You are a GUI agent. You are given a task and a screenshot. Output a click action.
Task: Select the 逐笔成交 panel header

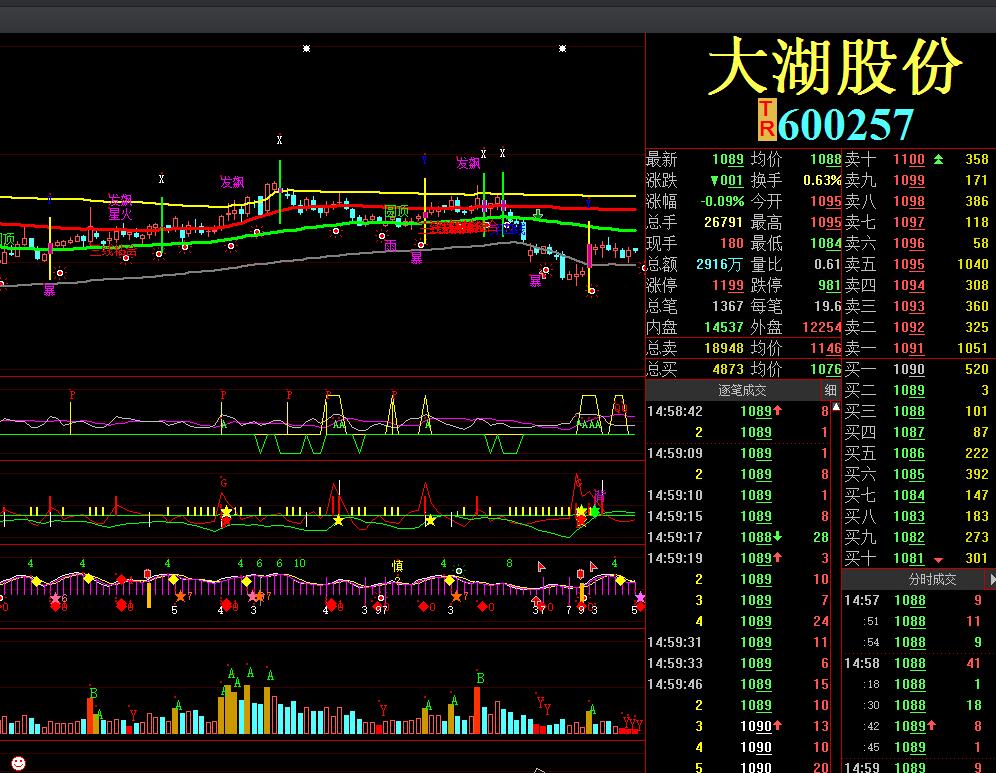[741, 390]
